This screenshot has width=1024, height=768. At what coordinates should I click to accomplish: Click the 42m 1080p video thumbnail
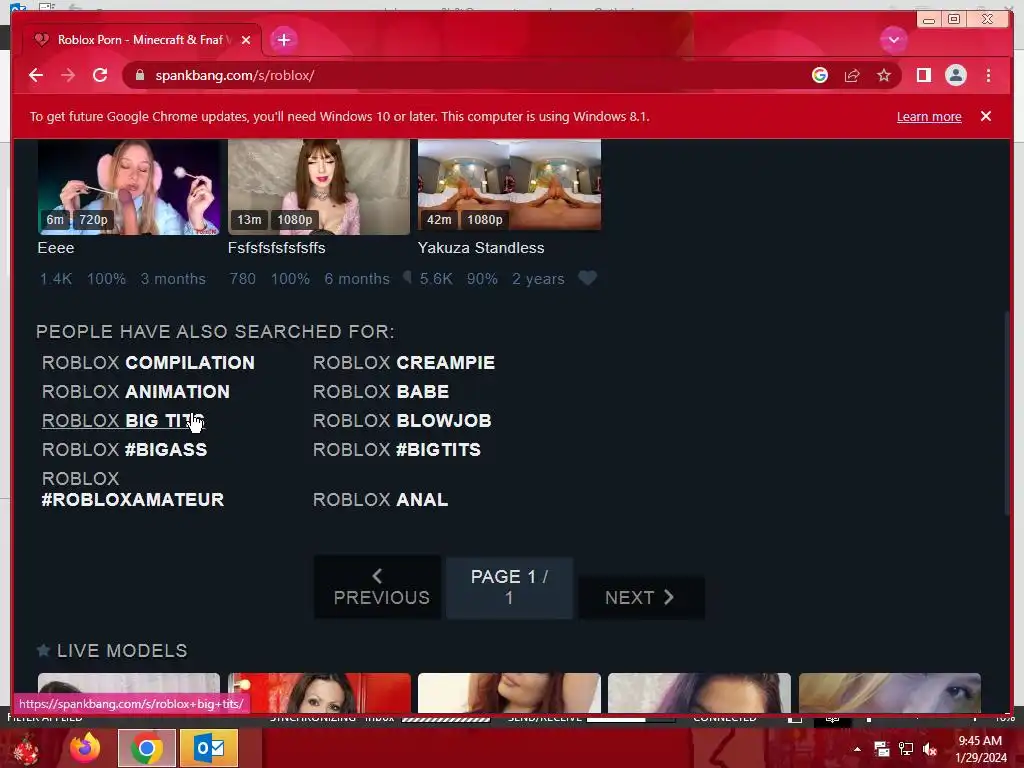click(509, 185)
